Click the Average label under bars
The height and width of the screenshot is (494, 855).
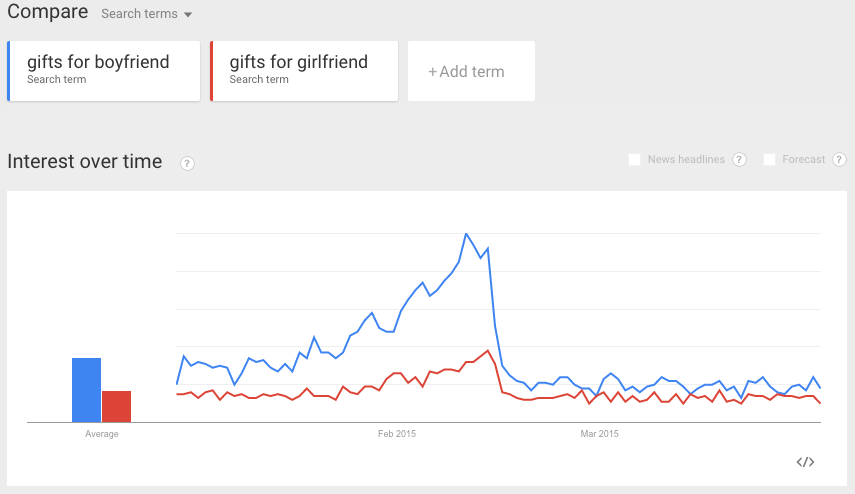coord(101,433)
